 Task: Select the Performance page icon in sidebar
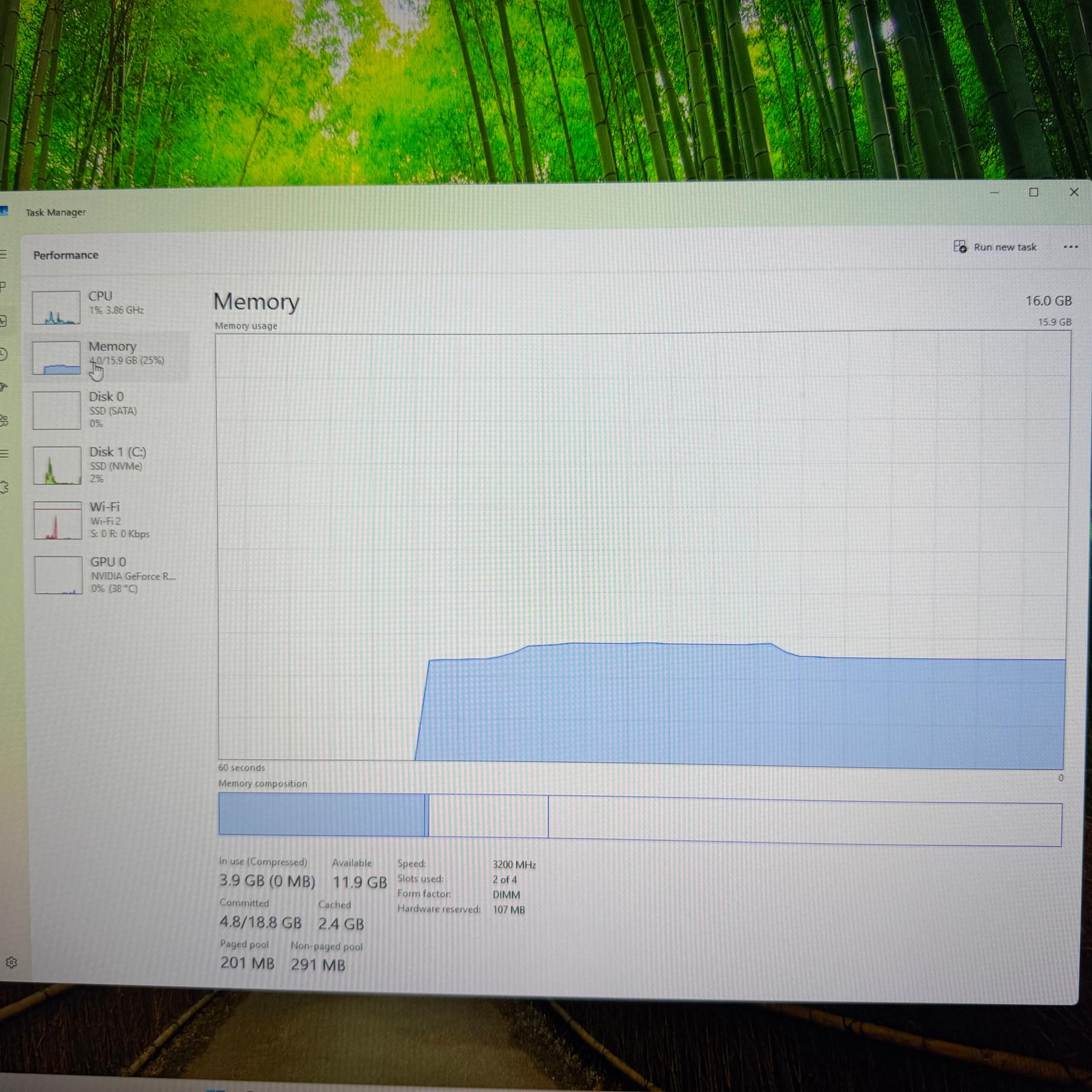(3, 321)
